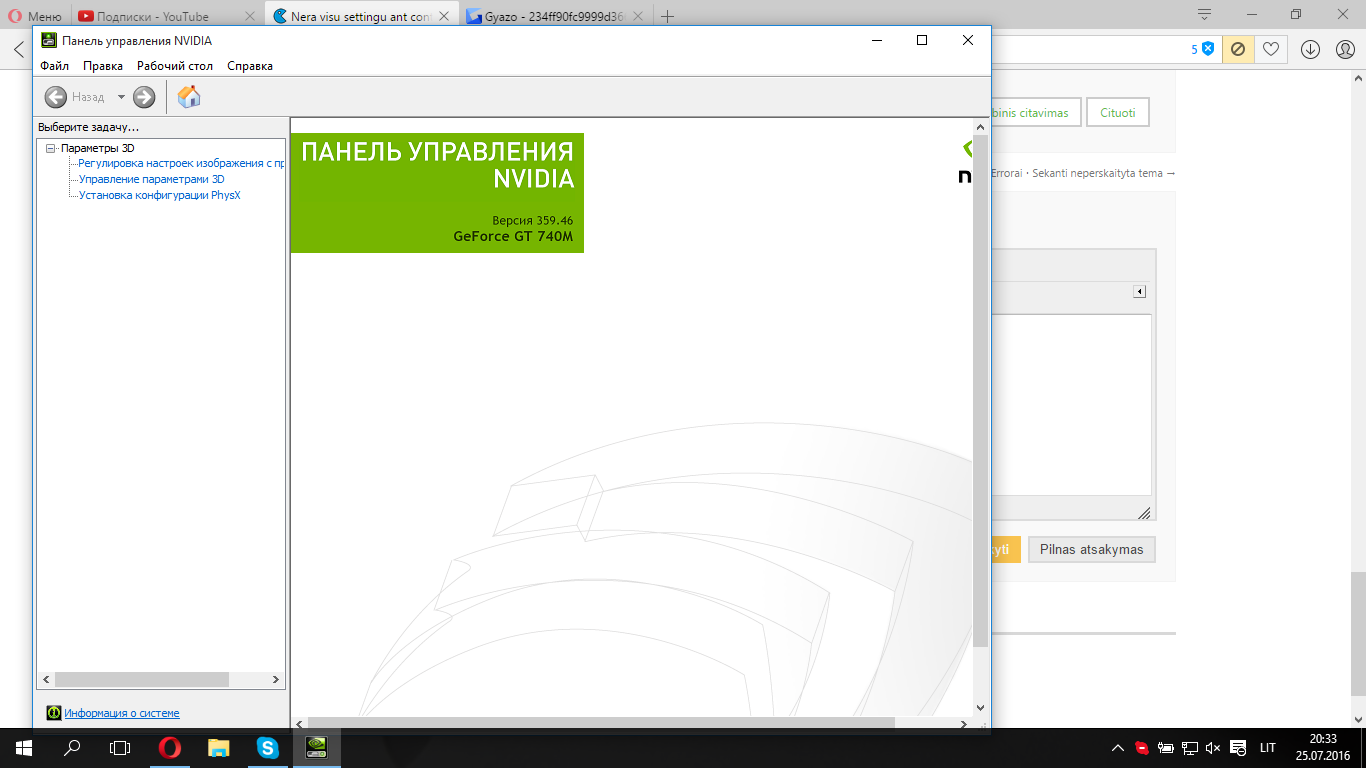Open the Action Center notification icon
Viewport: 1366px width, 768px height.
click(x=1238, y=748)
